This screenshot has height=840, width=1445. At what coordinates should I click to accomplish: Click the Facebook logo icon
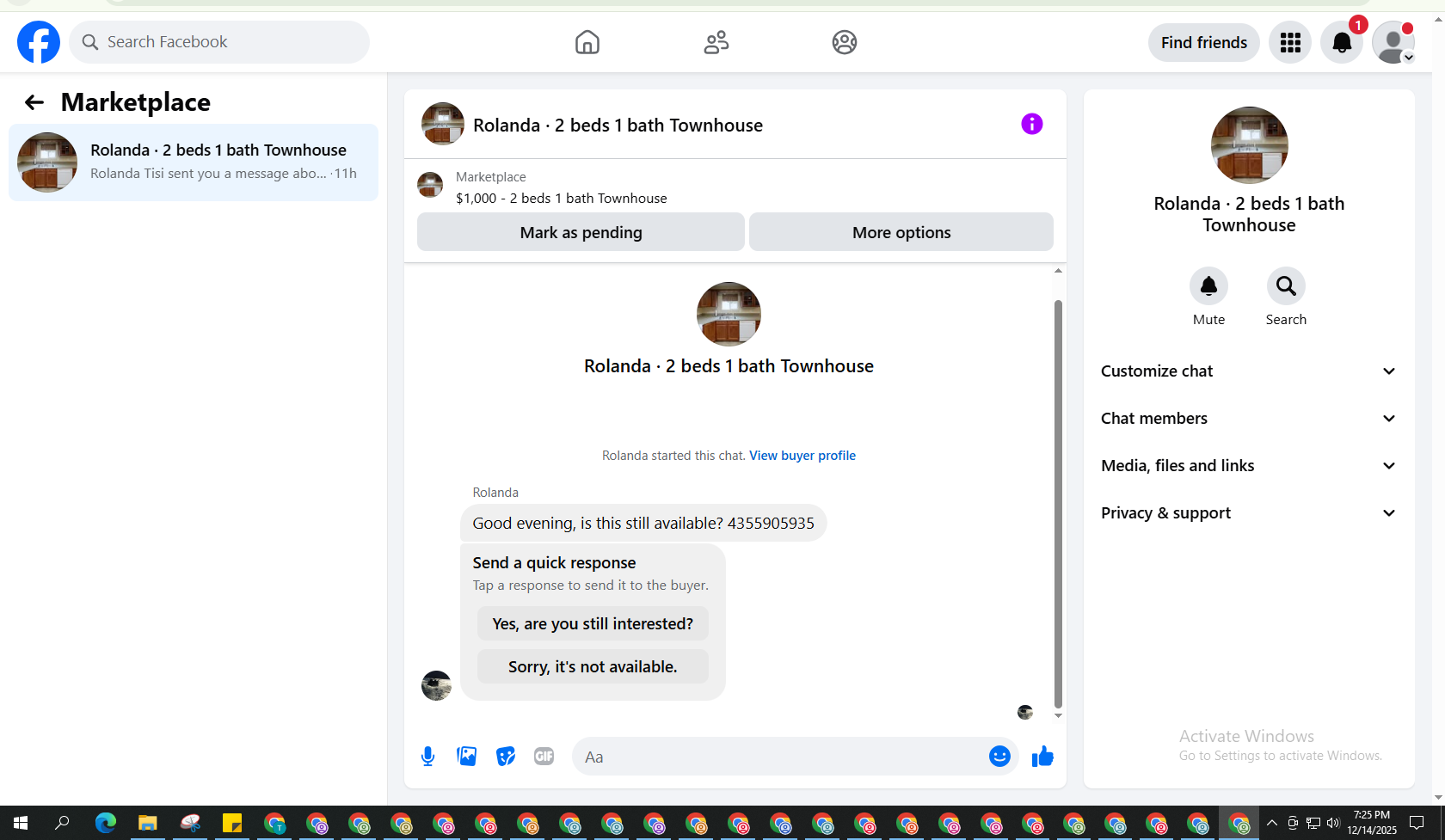coord(39,42)
